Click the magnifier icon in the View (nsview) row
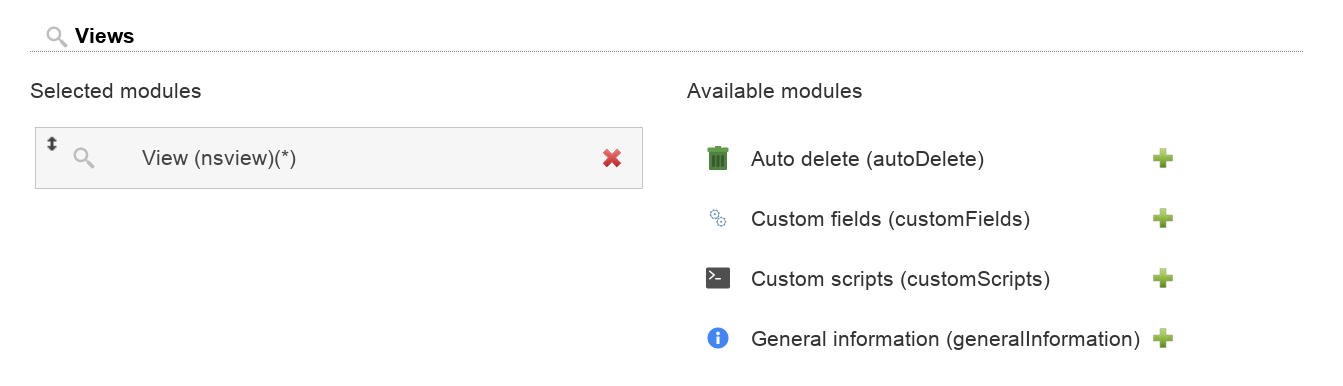Screen dimensions: 1343x386 (x=84, y=158)
